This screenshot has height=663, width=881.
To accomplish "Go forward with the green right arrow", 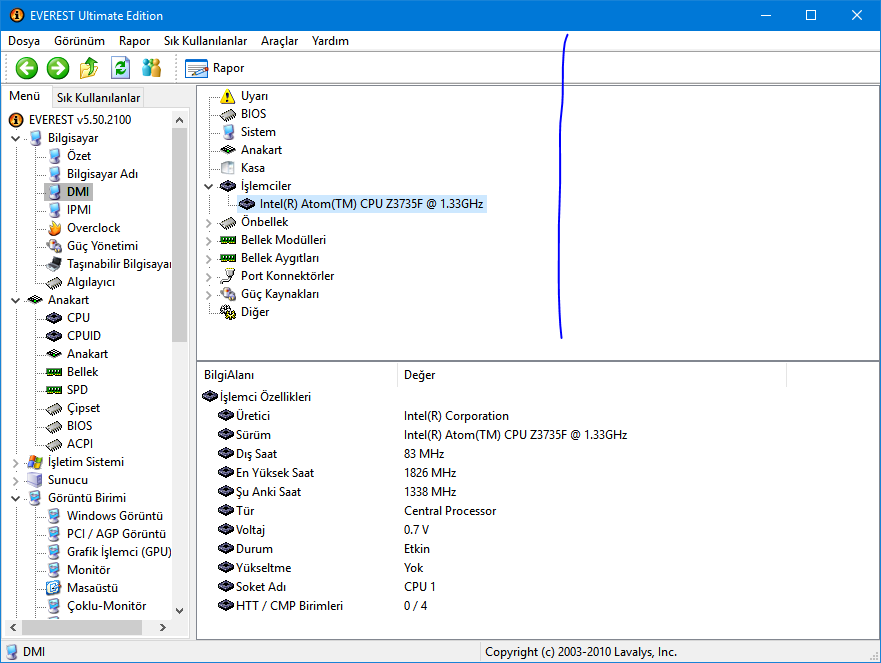I will tap(58, 68).
